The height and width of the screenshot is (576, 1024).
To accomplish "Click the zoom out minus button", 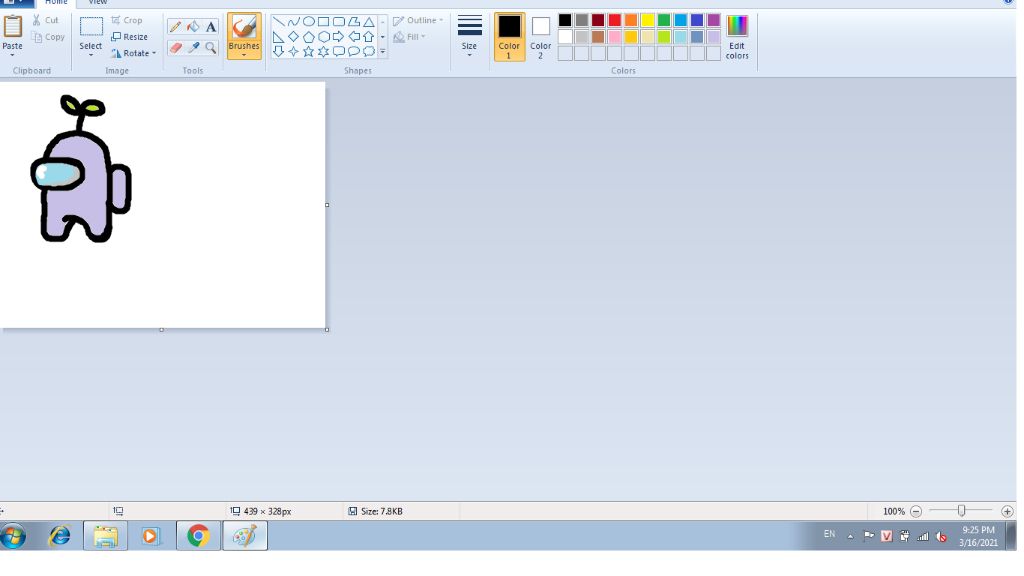I will coord(916,512).
